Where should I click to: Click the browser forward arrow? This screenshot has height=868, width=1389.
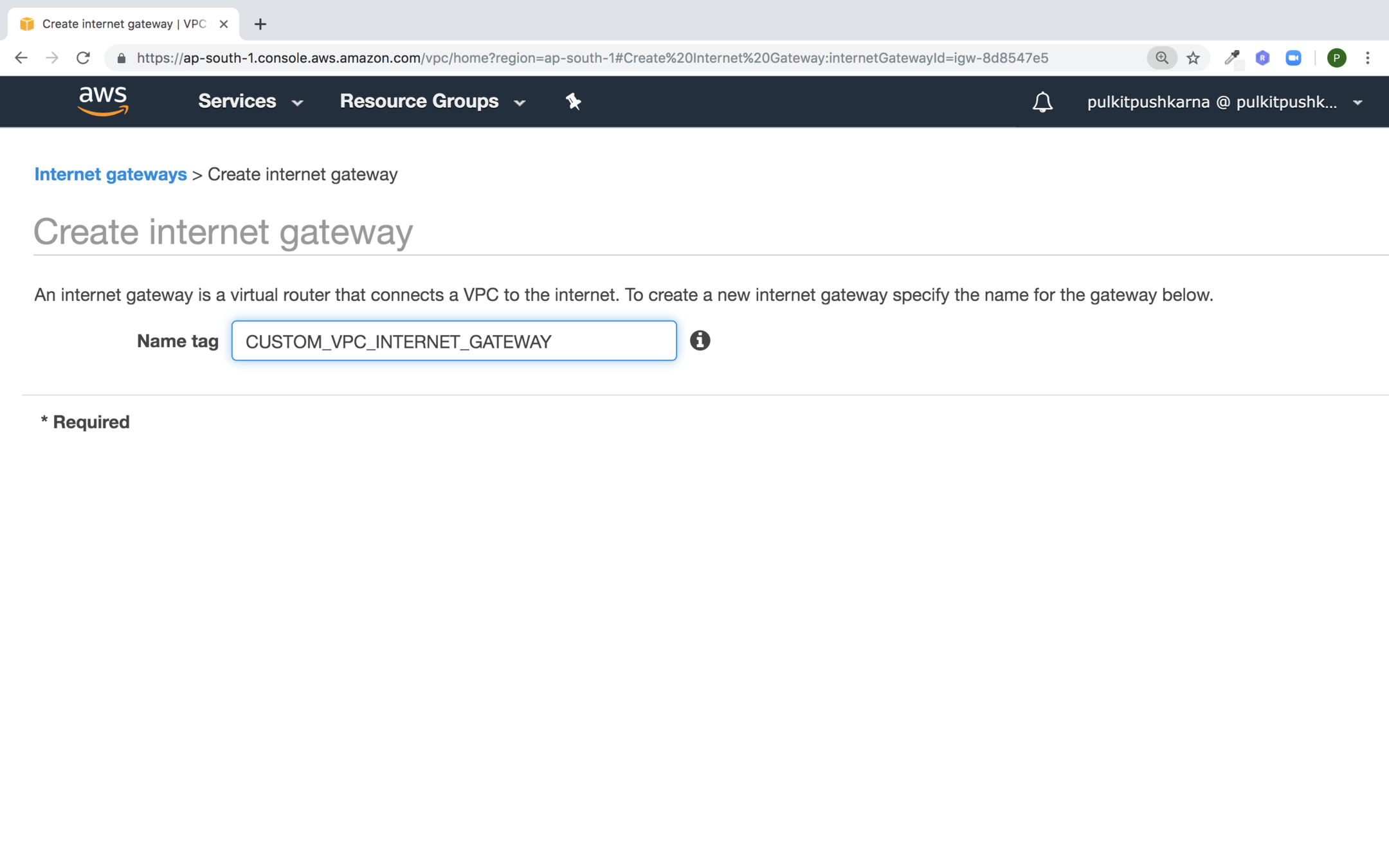click(52, 58)
